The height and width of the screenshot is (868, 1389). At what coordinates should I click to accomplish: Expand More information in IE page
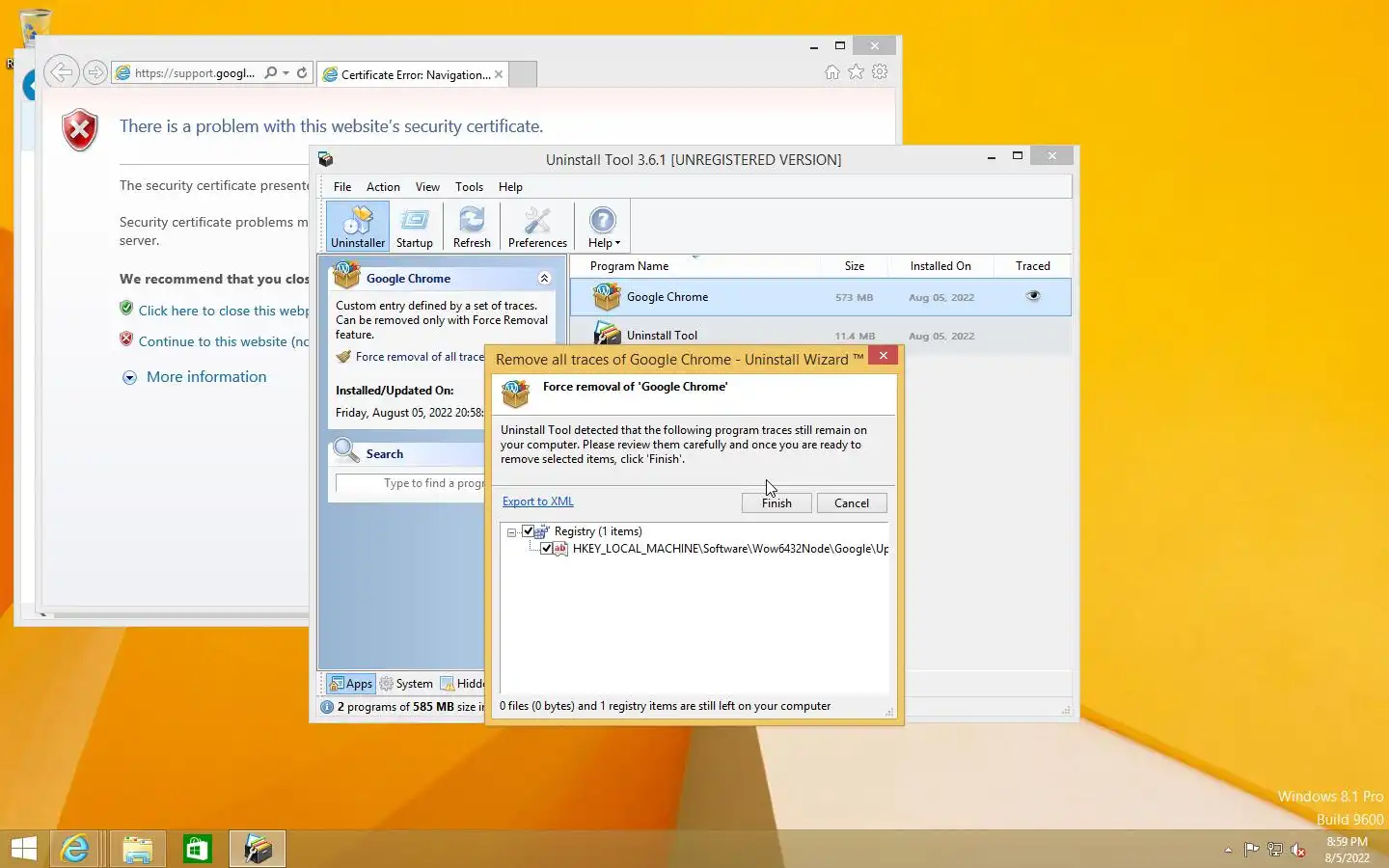click(195, 377)
